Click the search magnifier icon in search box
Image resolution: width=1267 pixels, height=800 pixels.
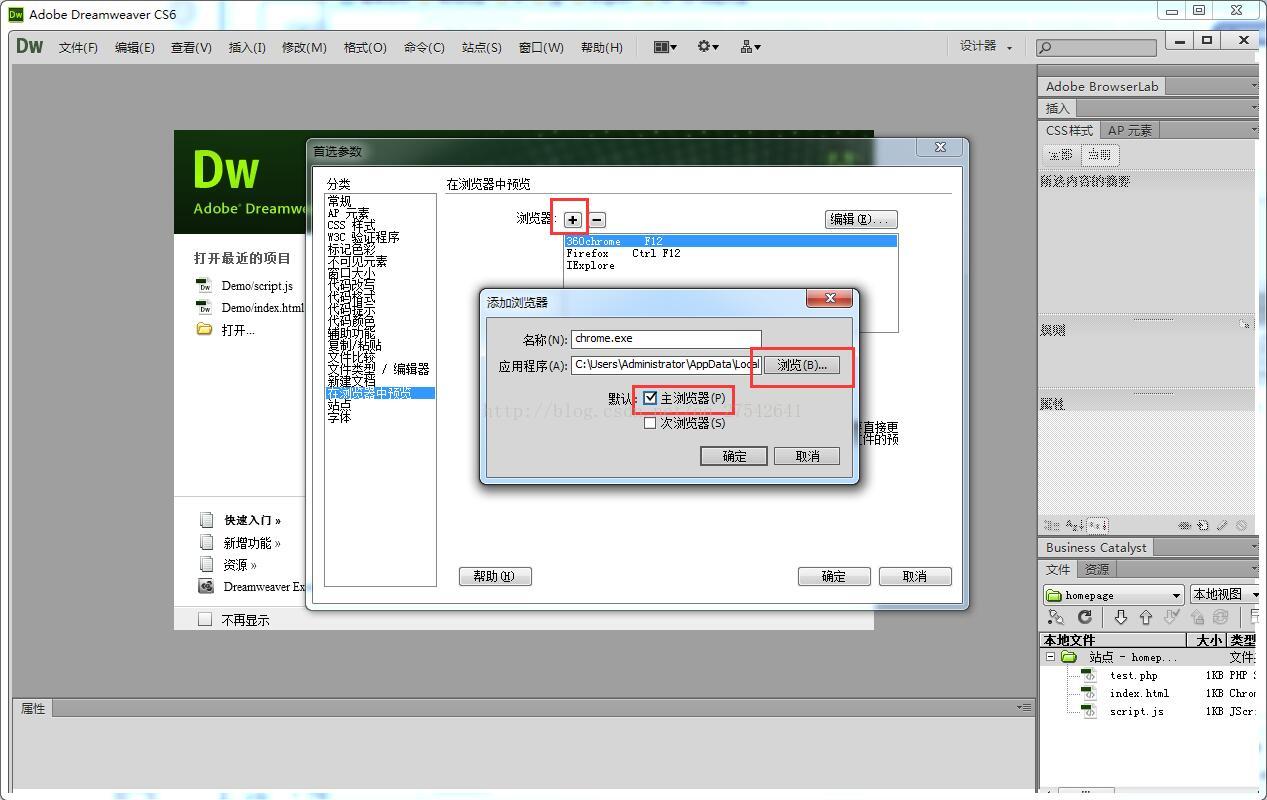pos(1045,47)
